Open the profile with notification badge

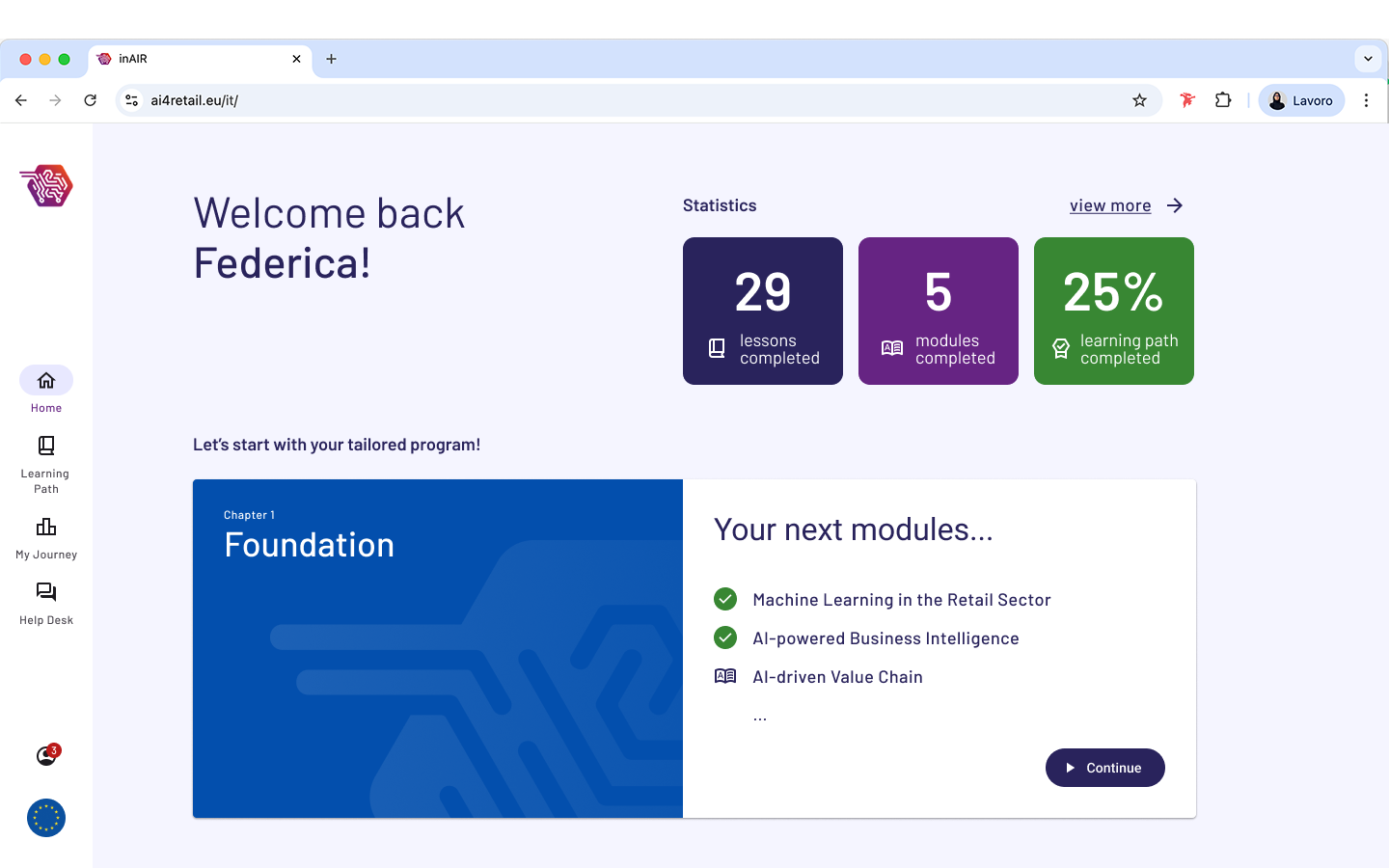[x=46, y=755]
